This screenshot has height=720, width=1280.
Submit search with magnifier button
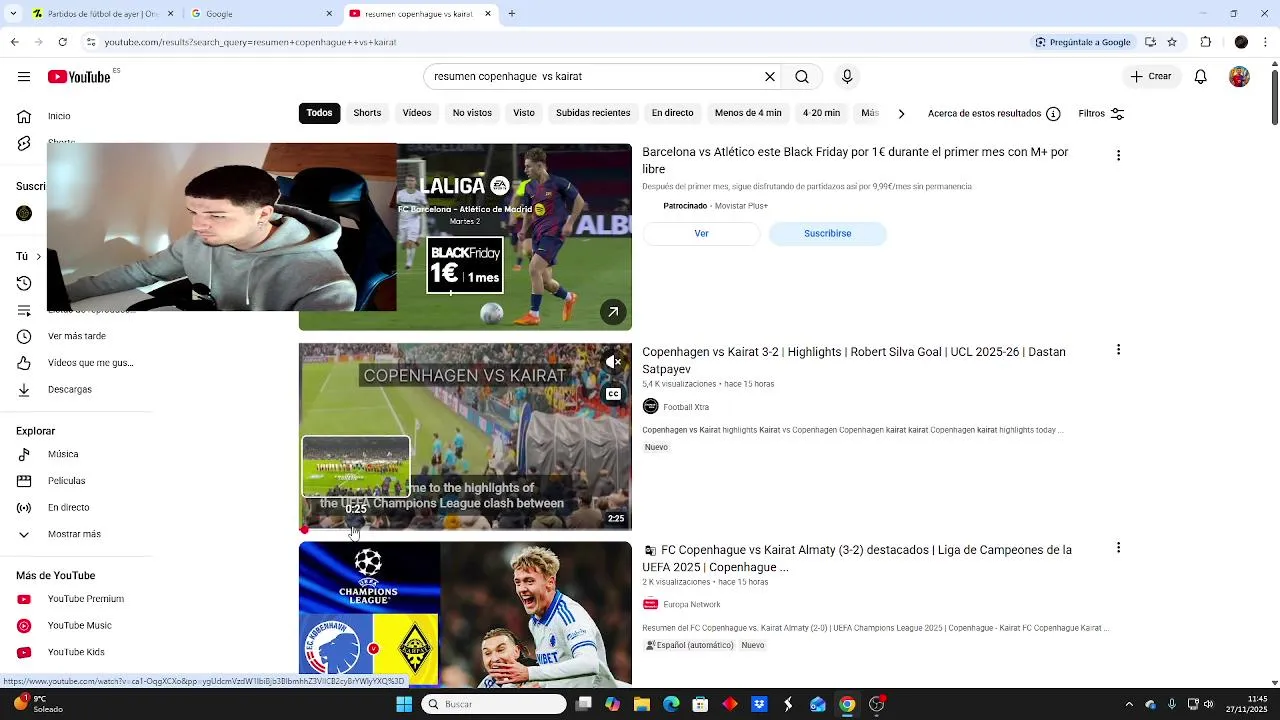(x=802, y=76)
